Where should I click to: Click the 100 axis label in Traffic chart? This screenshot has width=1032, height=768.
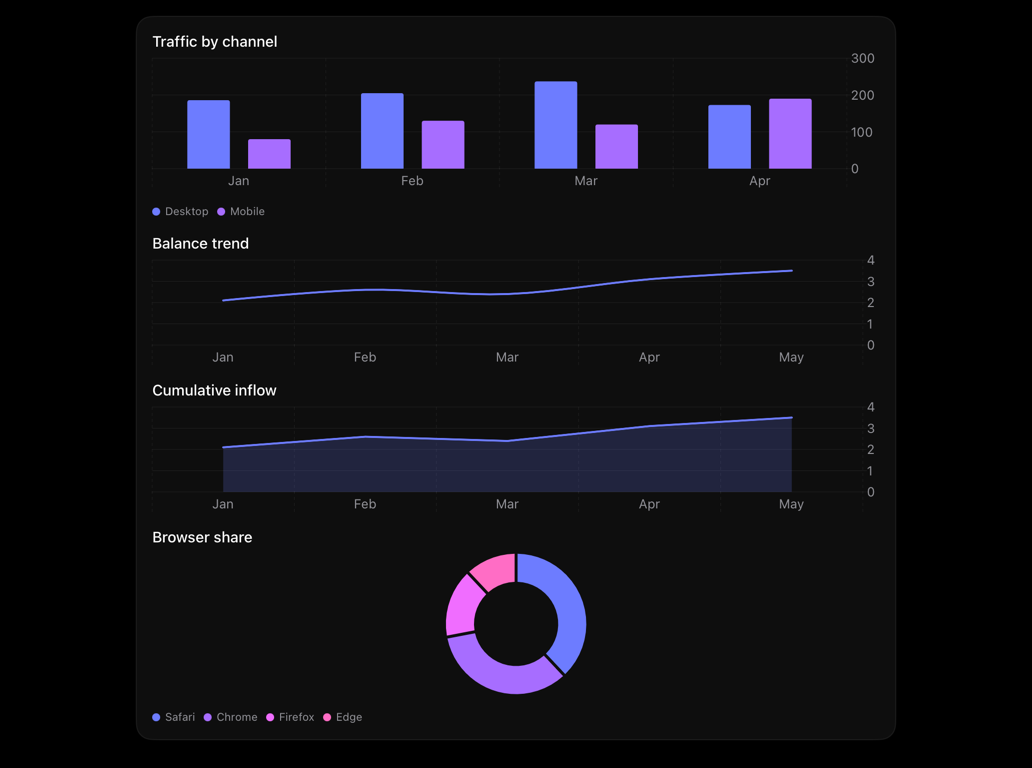(x=862, y=132)
